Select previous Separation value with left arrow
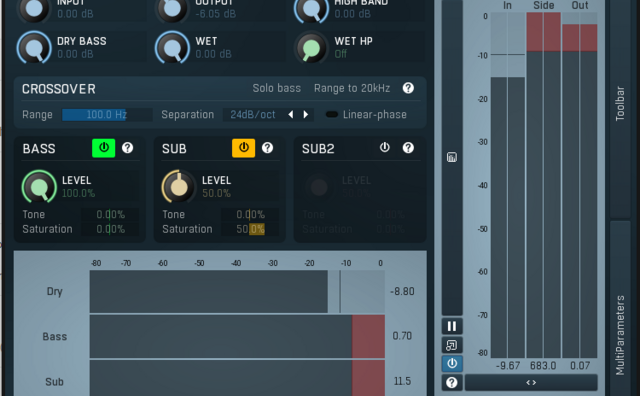The image size is (640, 396). [x=291, y=114]
